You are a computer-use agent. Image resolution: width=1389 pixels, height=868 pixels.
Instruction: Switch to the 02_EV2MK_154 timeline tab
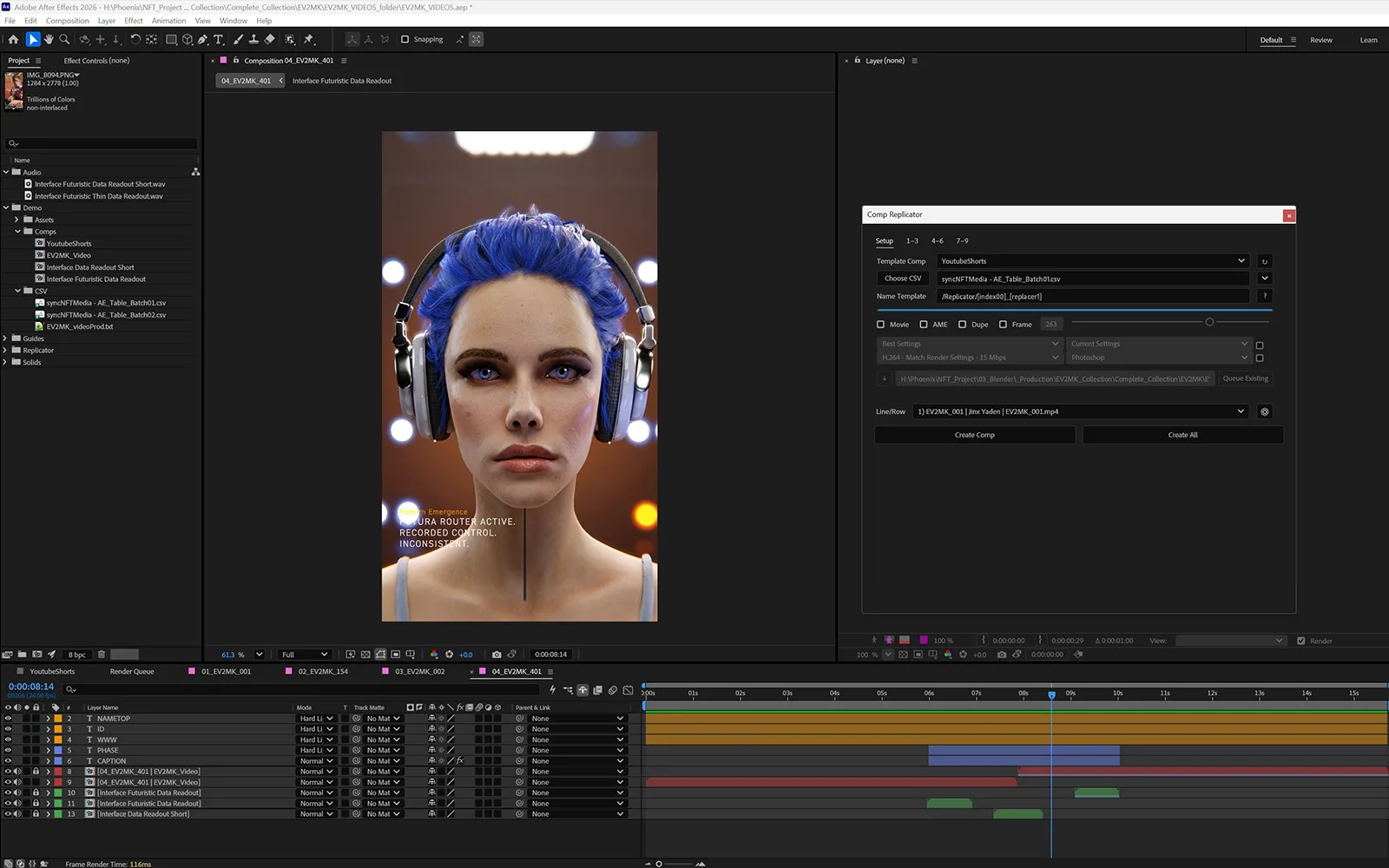point(323,672)
